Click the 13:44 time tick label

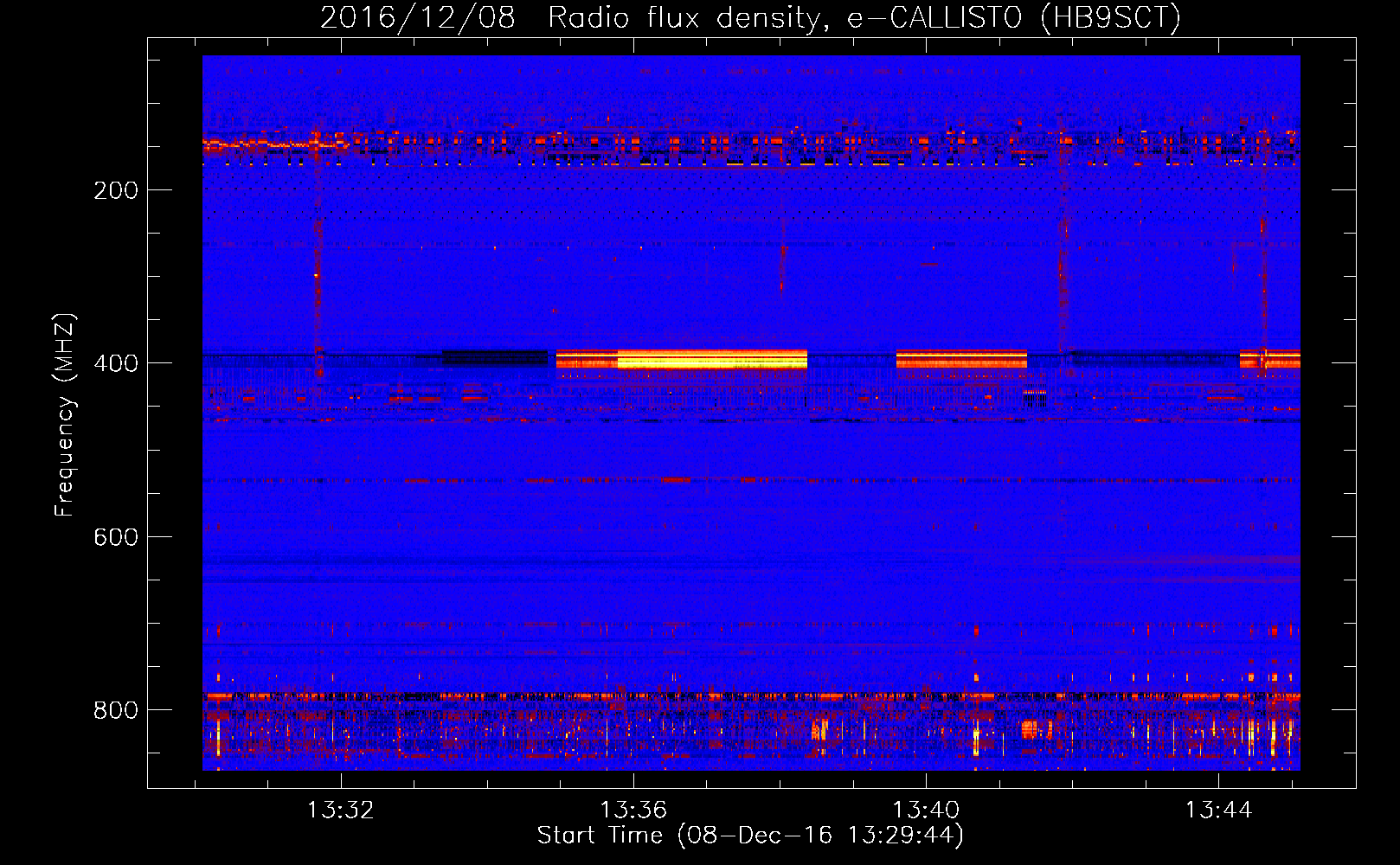pos(1218,811)
